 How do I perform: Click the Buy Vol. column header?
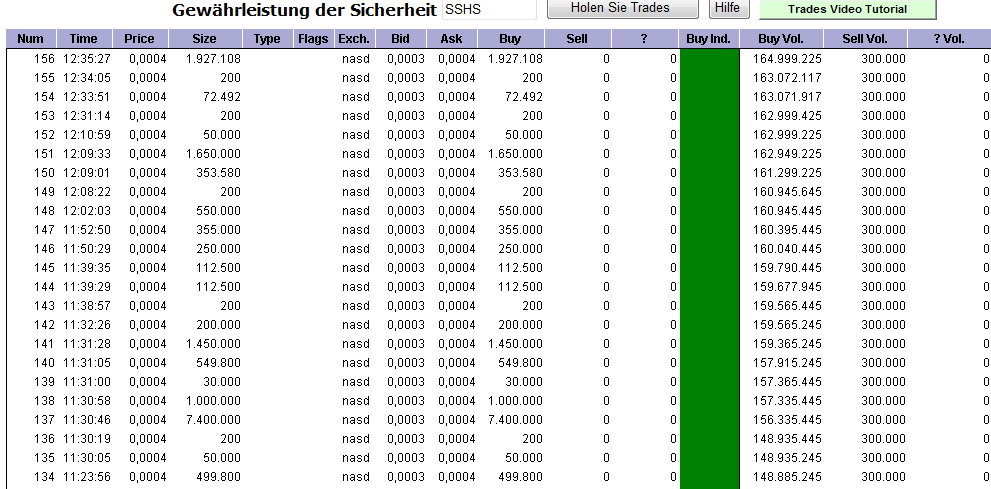[781, 39]
